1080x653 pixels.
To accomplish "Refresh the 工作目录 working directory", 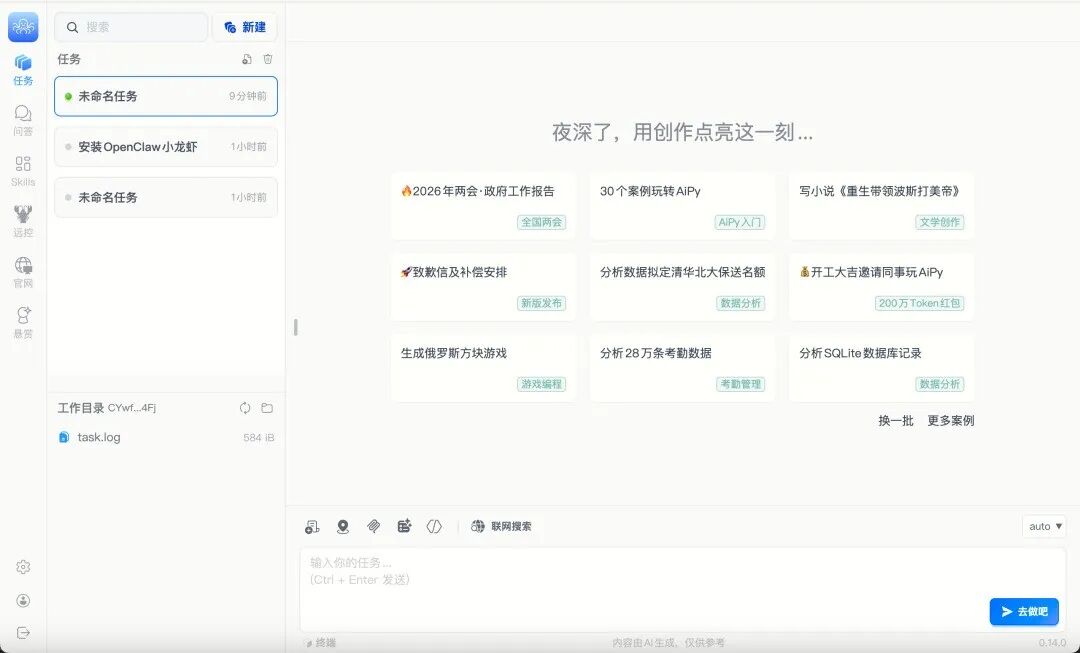I will (x=244, y=407).
